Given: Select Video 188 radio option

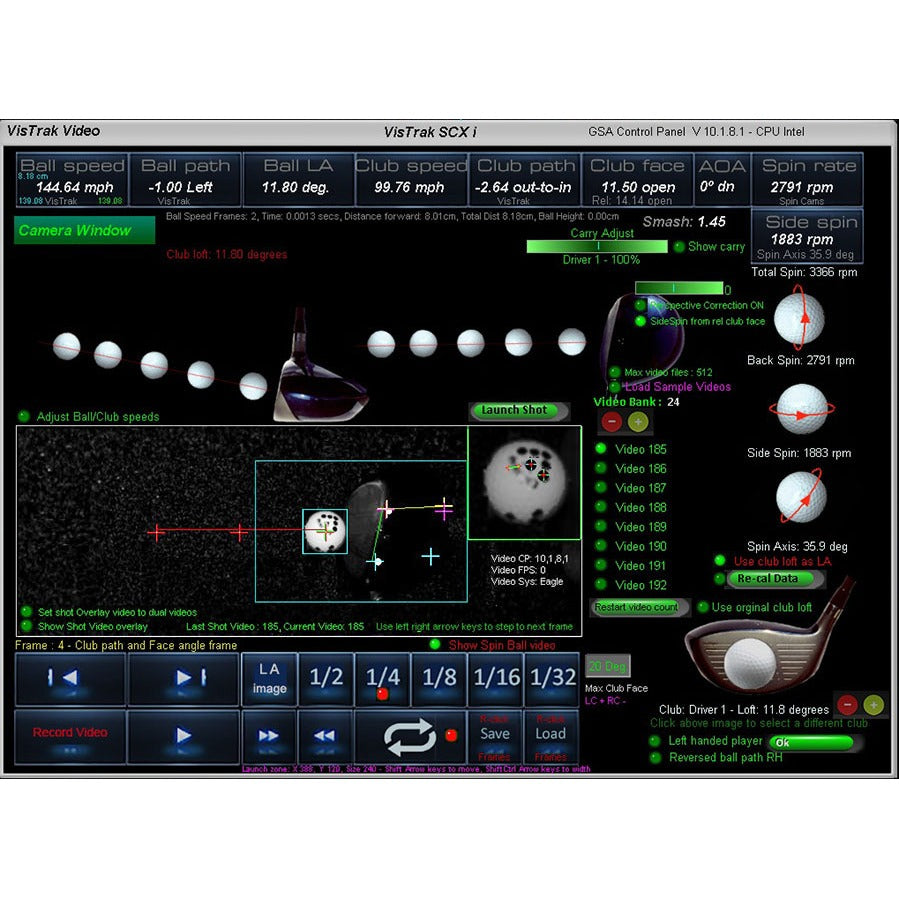Looking at the screenshot, I should pyautogui.click(x=601, y=507).
